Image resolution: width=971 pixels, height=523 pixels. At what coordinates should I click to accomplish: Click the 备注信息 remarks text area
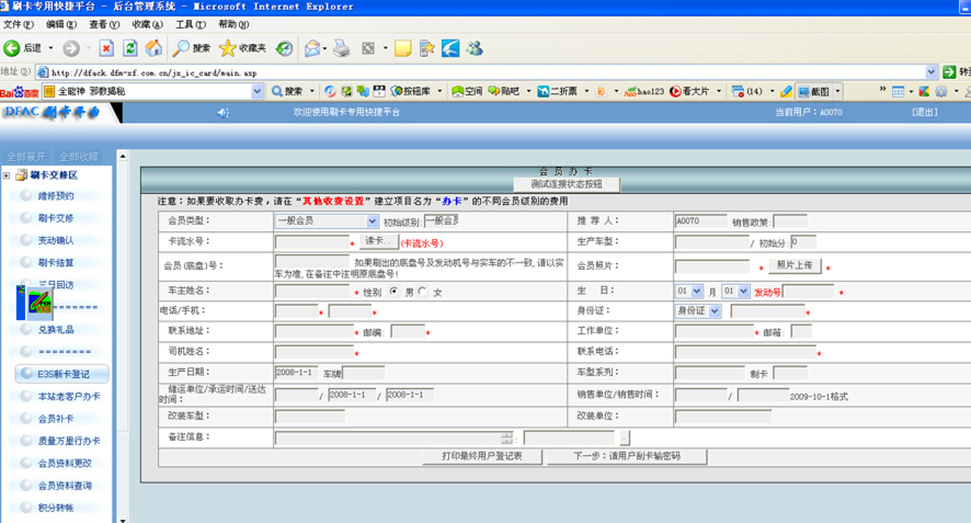(394, 438)
